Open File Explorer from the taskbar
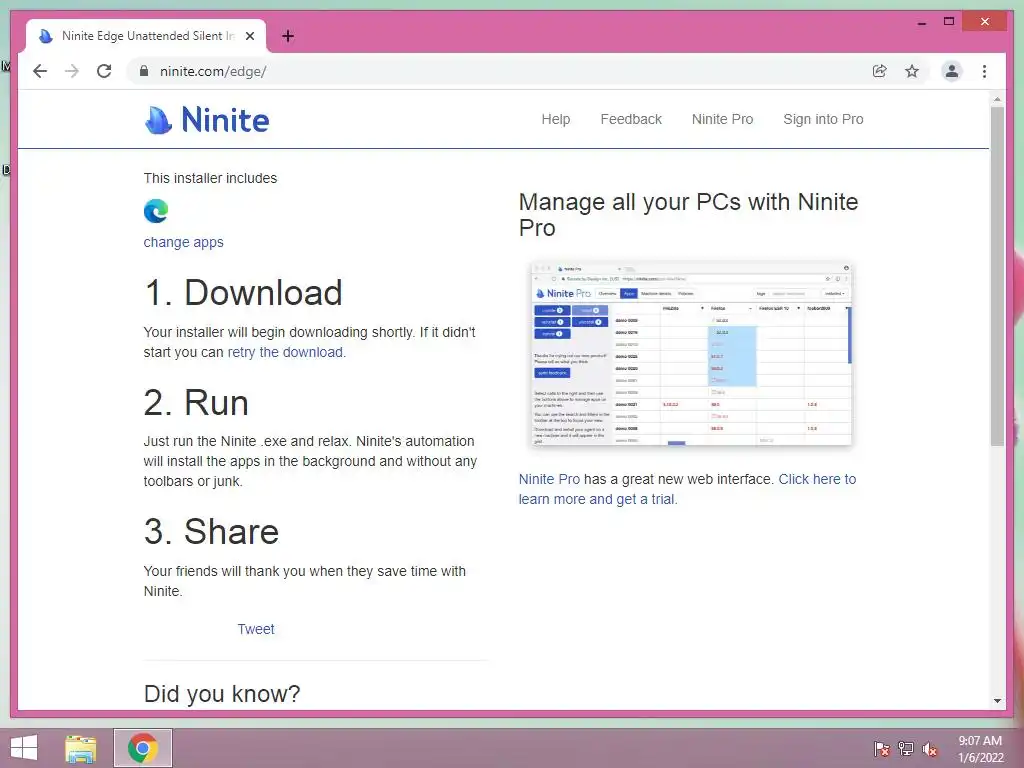The height and width of the screenshot is (768, 1024). click(81, 748)
